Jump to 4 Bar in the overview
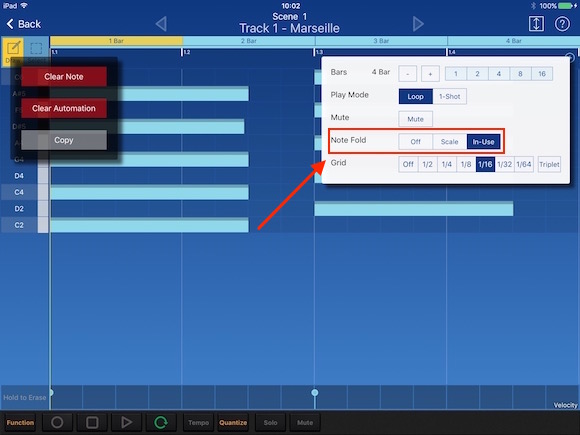Viewport: 580px width, 435px height. point(513,41)
